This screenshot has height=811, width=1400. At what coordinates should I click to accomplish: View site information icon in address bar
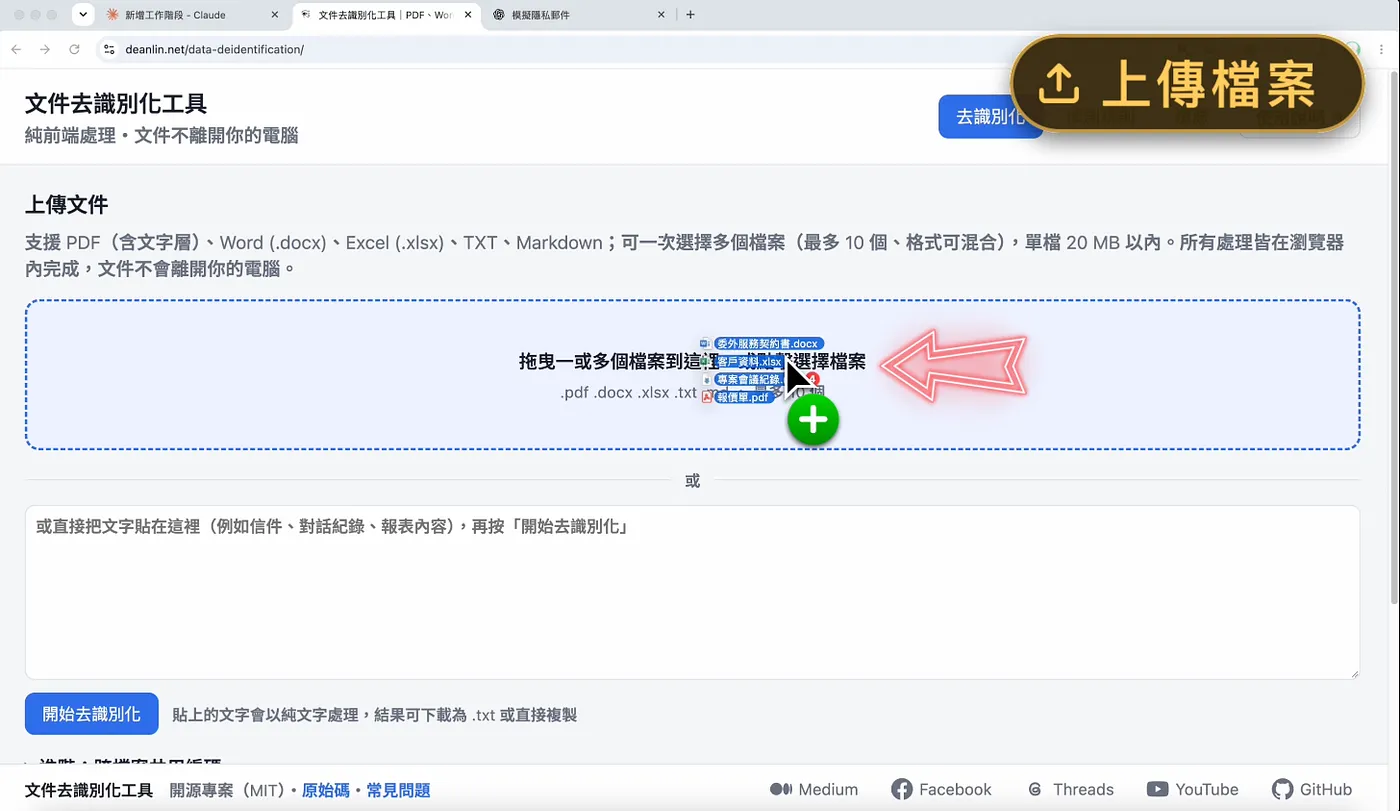(x=110, y=49)
